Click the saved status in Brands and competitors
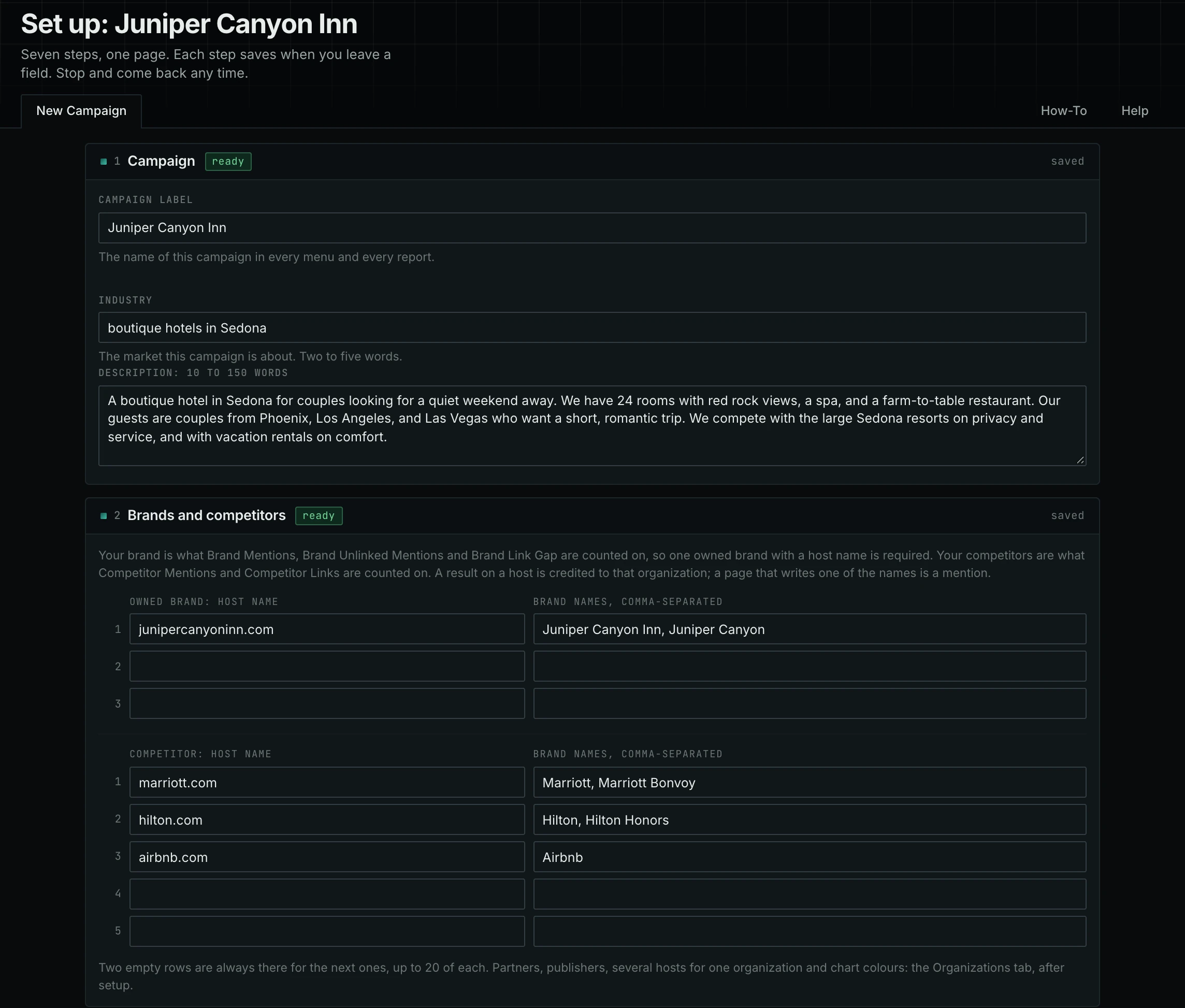 pos(1067,515)
